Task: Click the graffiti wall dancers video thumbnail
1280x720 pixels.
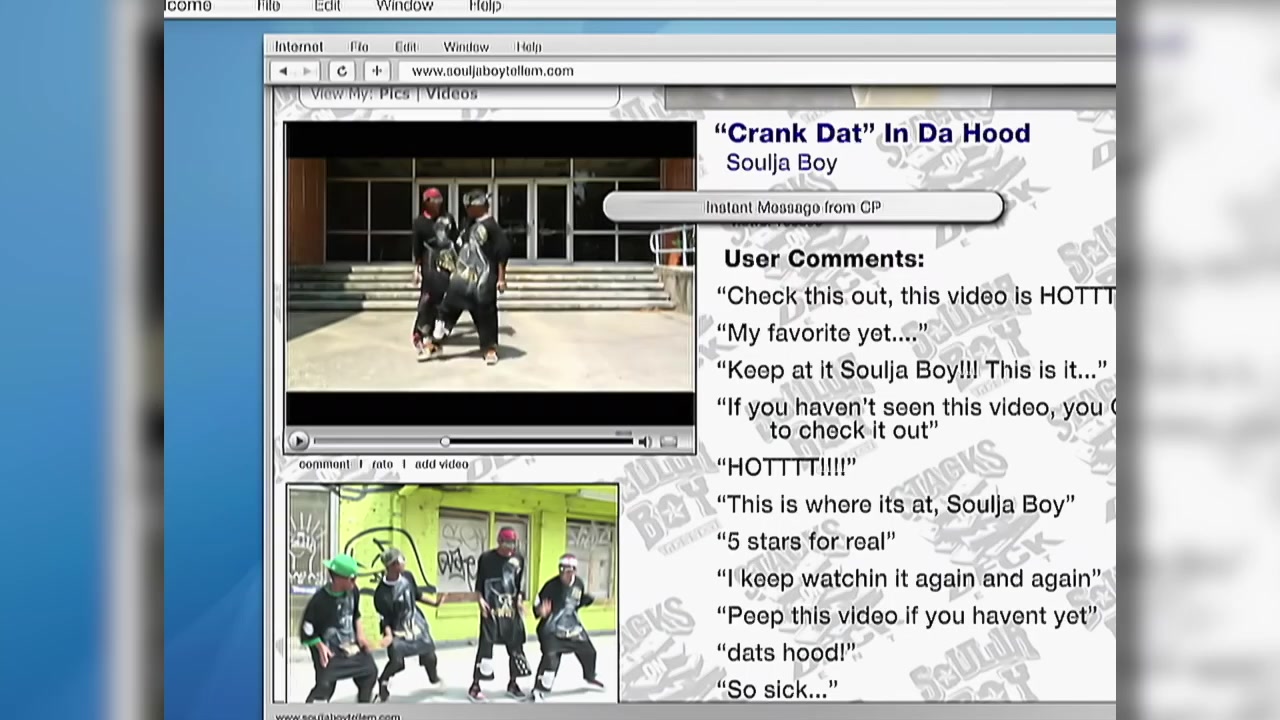Action: coord(452,594)
